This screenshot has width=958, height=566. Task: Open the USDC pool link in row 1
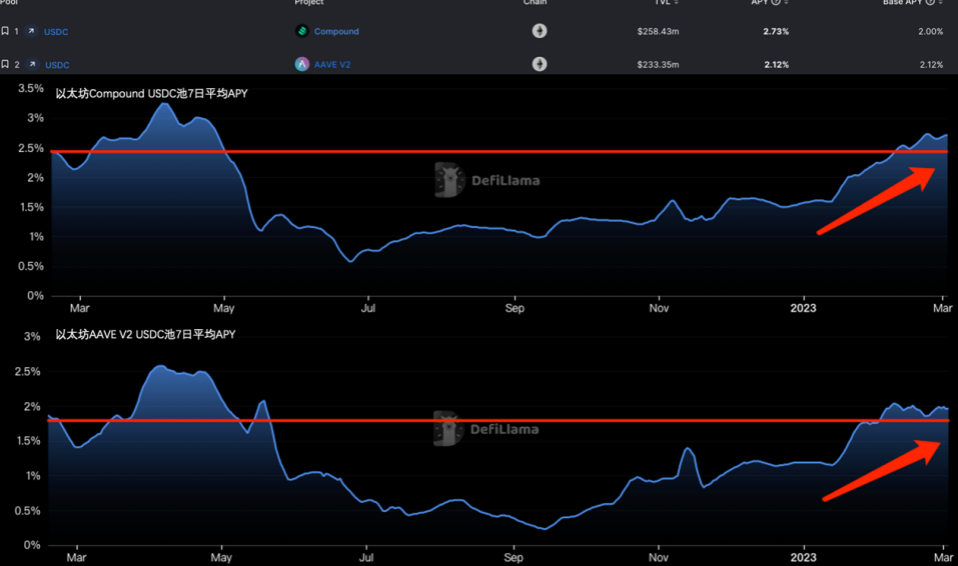click(x=56, y=32)
